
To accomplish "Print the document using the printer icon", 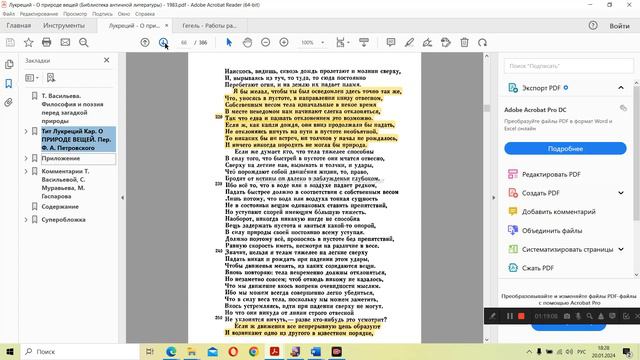I will [47, 42].
